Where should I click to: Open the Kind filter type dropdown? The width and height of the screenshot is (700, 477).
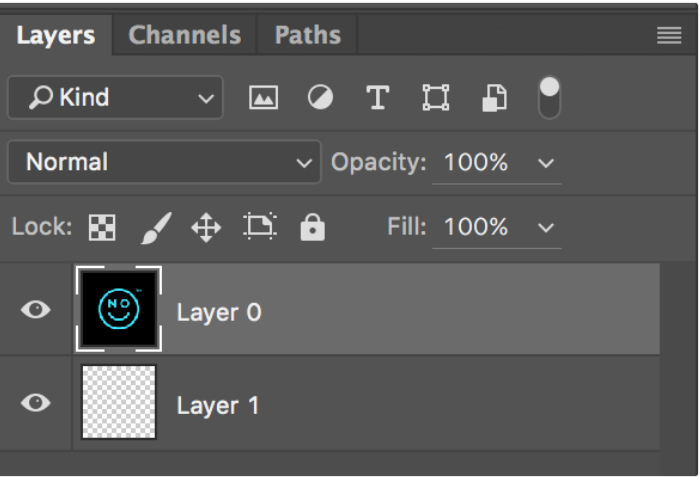coord(115,98)
